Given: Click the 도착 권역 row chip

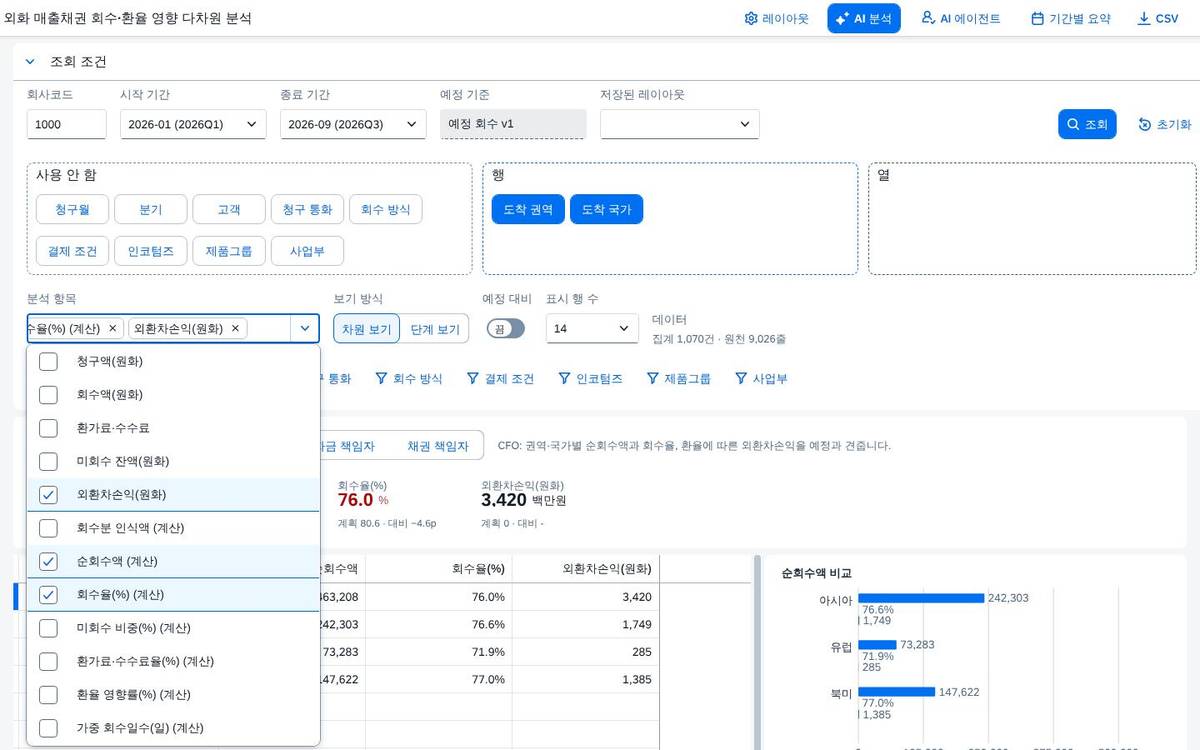Looking at the screenshot, I should pyautogui.click(x=528, y=209).
